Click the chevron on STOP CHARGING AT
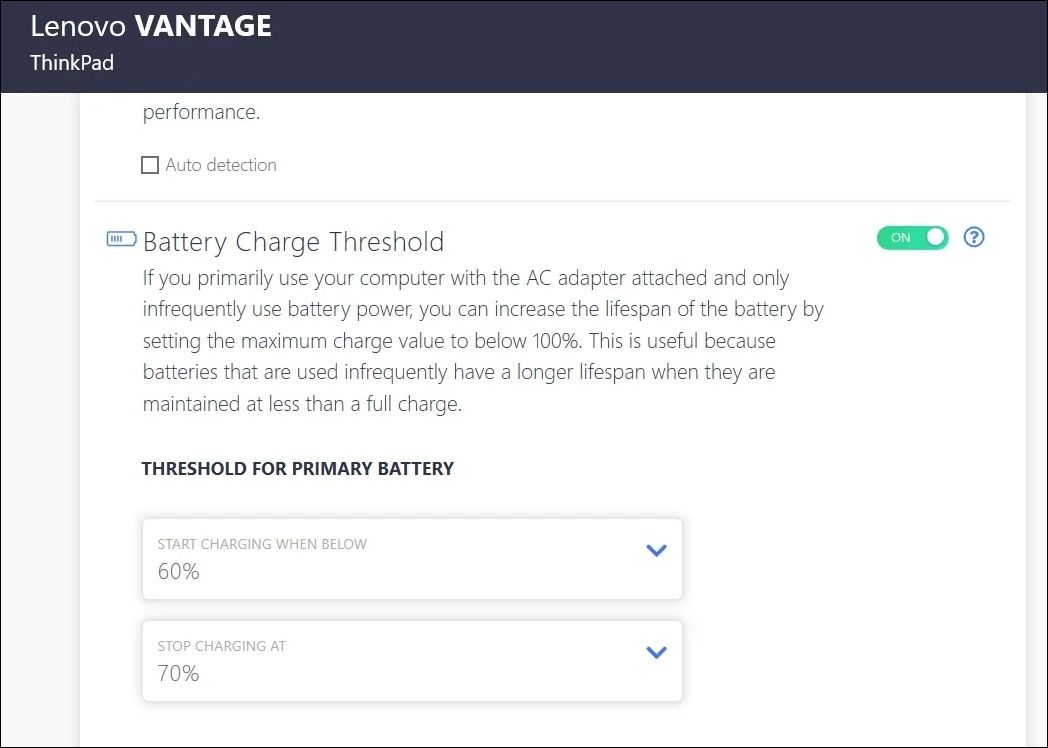This screenshot has height=748, width=1048. (657, 651)
